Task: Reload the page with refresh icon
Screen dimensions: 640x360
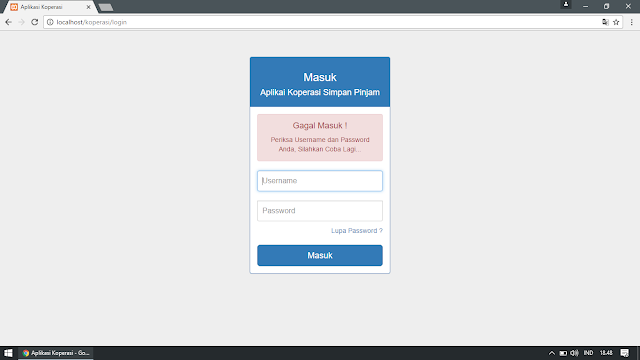Action: tap(35, 22)
